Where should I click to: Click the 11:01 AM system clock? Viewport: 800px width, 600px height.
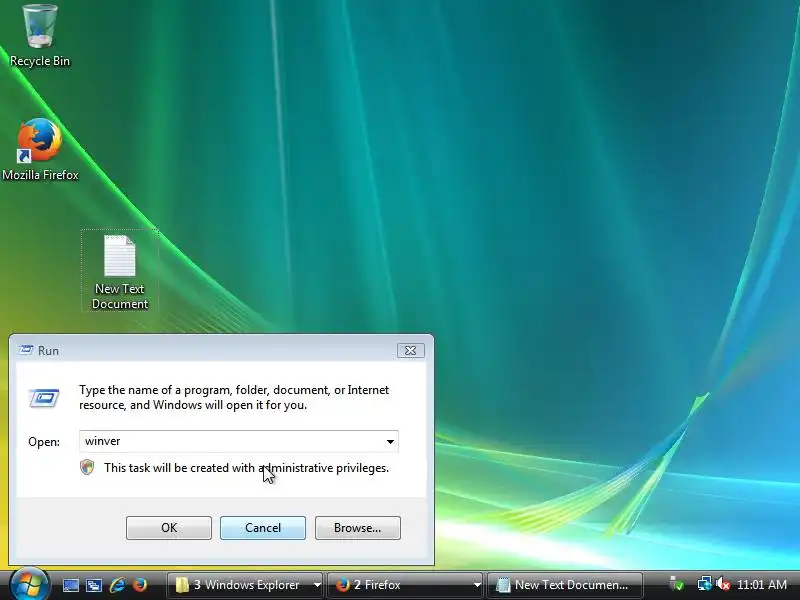coord(762,584)
